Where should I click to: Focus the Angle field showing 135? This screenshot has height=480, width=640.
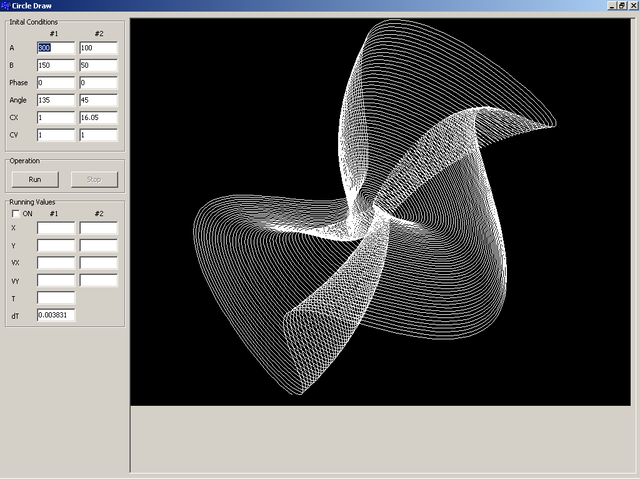[x=56, y=100]
